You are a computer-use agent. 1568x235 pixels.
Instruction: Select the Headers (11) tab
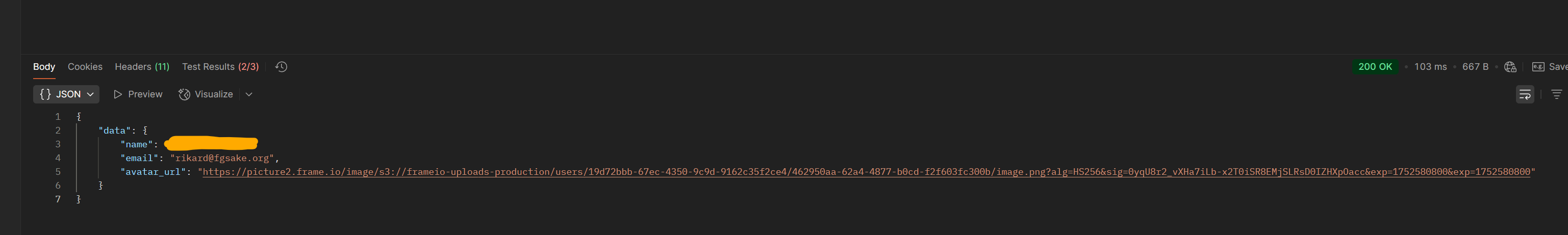click(142, 67)
